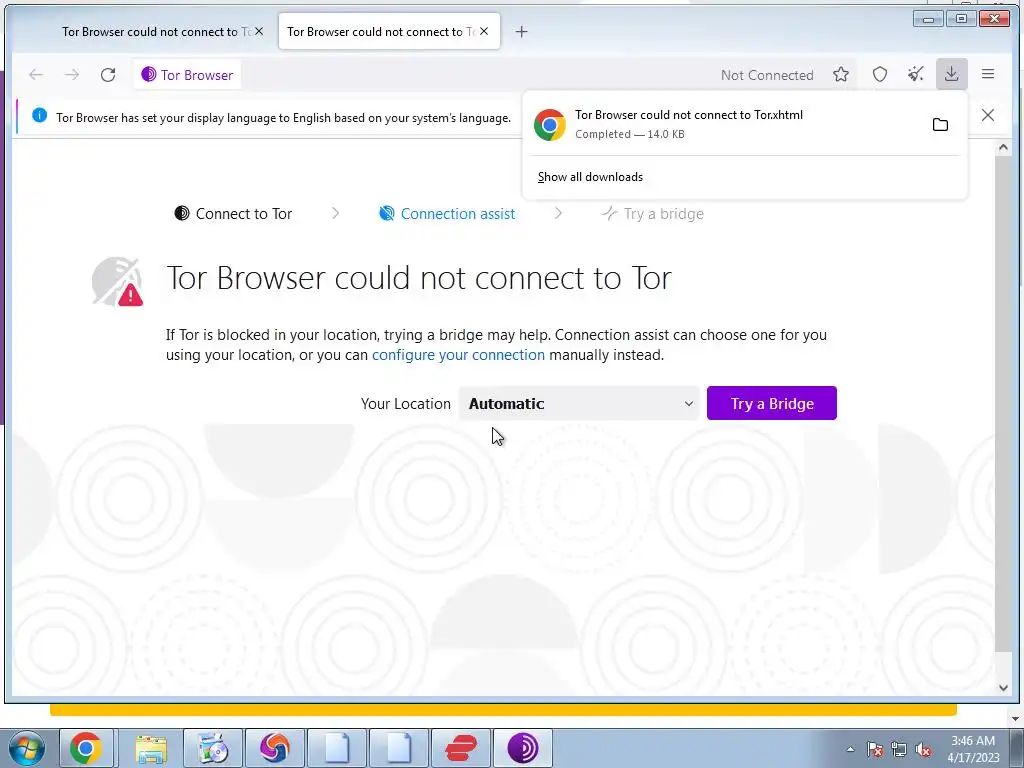Image resolution: width=1024 pixels, height=768 pixels.
Task: Bookmark this page with the star icon
Action: 841,74
